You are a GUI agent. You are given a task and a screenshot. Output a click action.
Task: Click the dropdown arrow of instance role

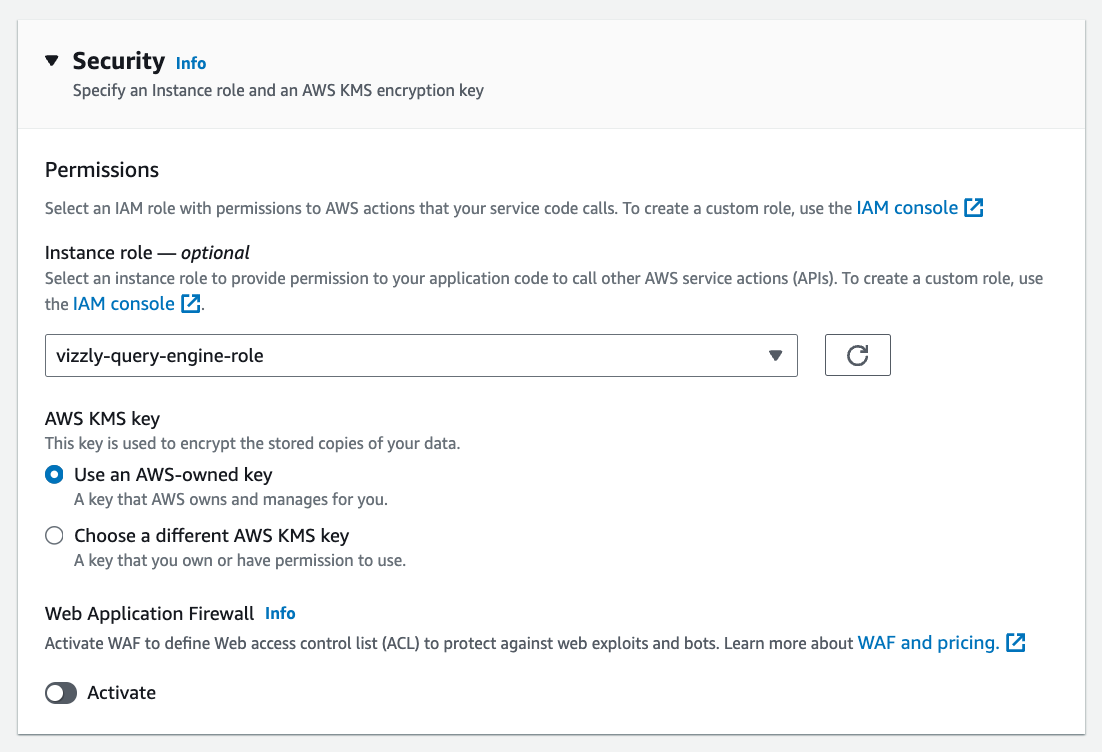(775, 356)
